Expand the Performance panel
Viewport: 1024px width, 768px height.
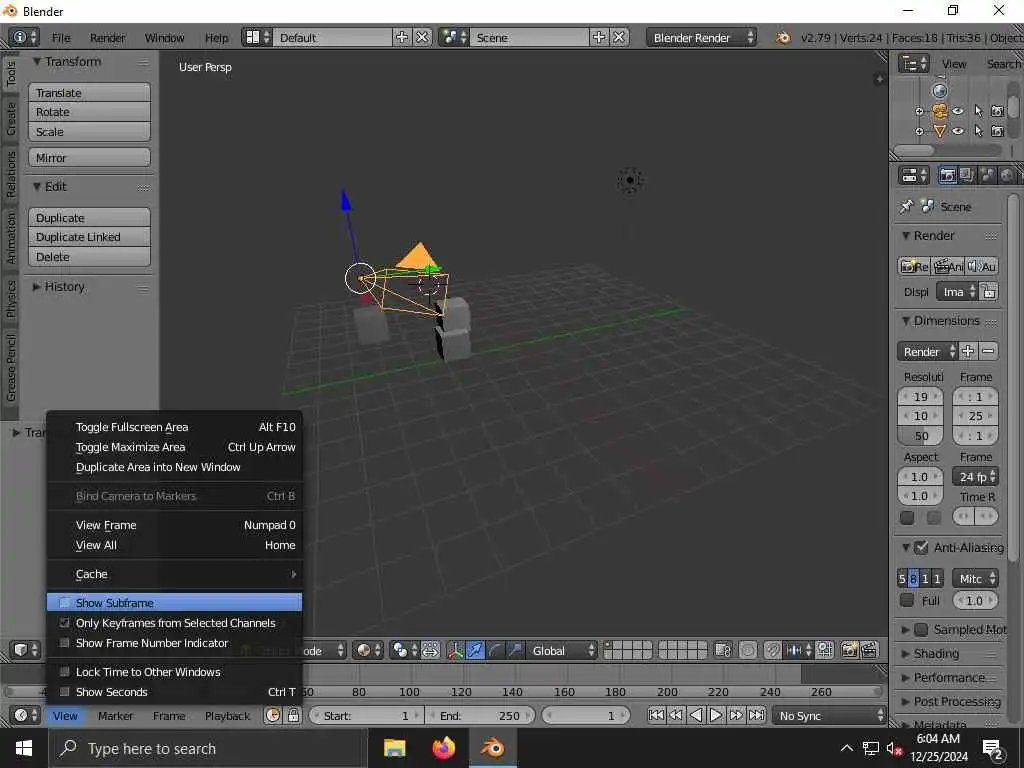(948, 678)
